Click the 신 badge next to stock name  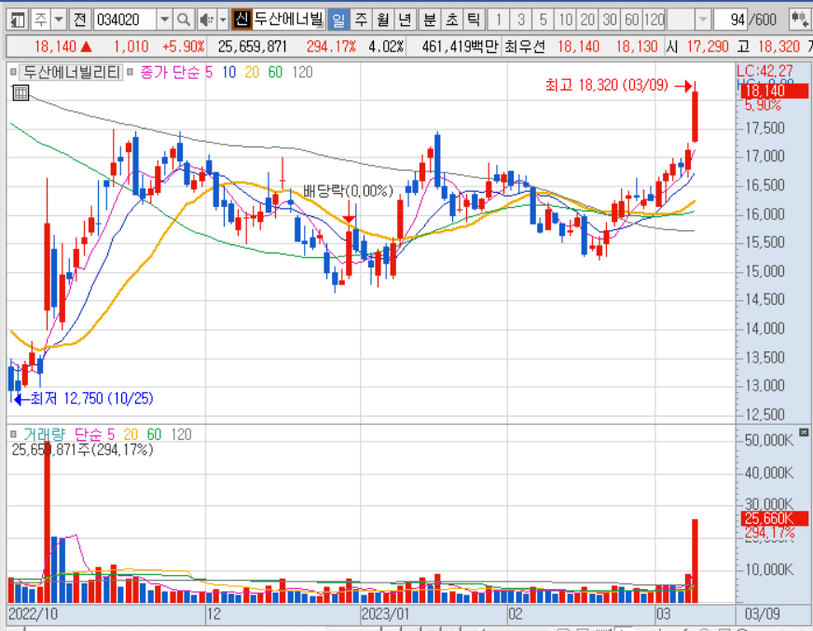(x=241, y=20)
